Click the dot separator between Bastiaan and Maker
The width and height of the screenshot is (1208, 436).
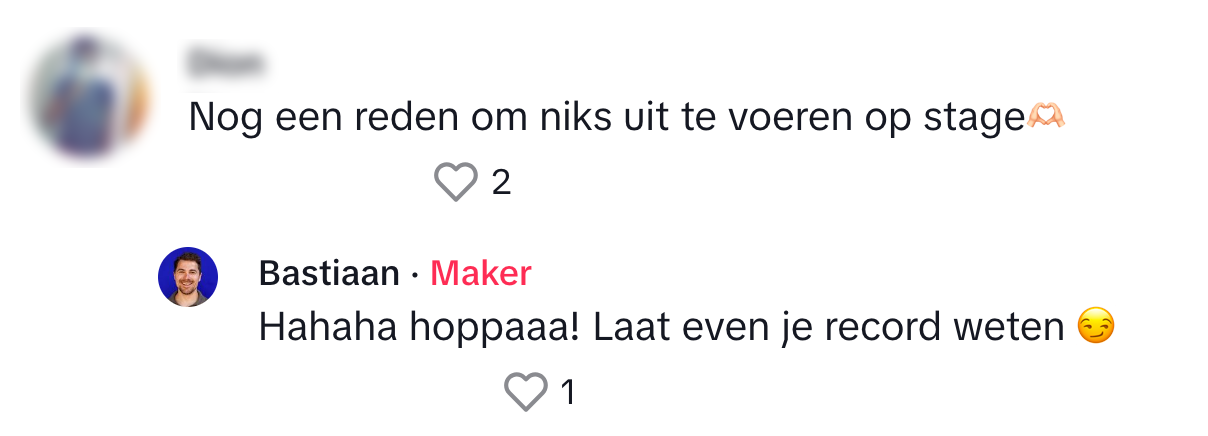point(415,276)
